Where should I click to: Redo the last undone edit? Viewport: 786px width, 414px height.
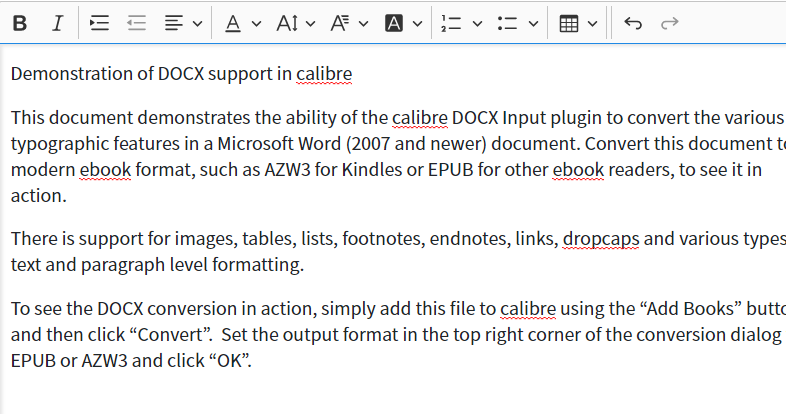670,23
